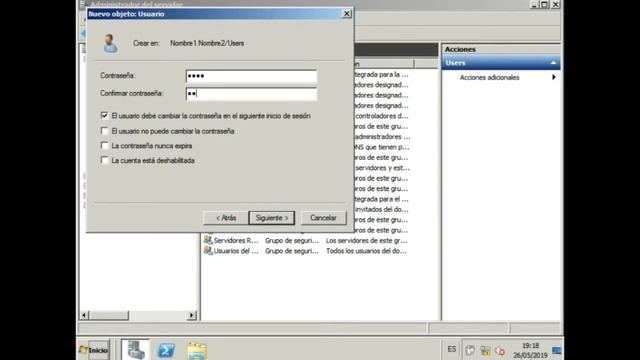Go back with the '< Atrás' button
The width and height of the screenshot is (640, 360).
pyautogui.click(x=226, y=218)
